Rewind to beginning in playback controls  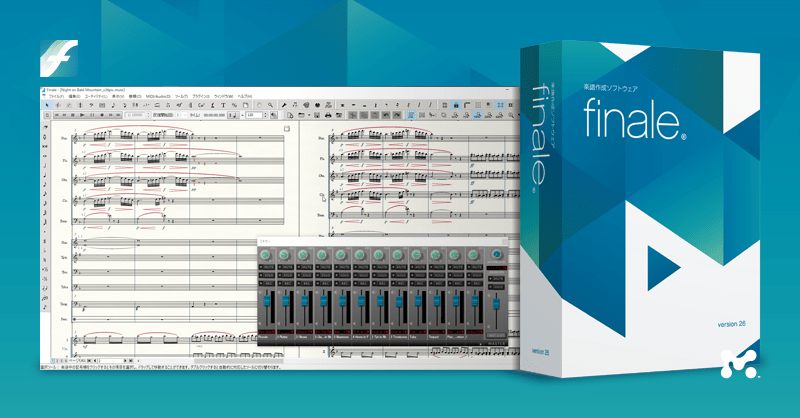pos(57,115)
